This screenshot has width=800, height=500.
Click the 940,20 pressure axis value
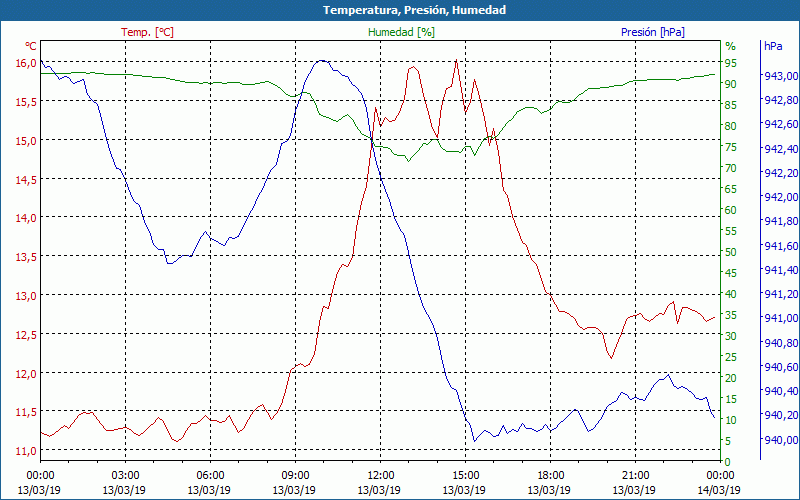[x=781, y=415]
